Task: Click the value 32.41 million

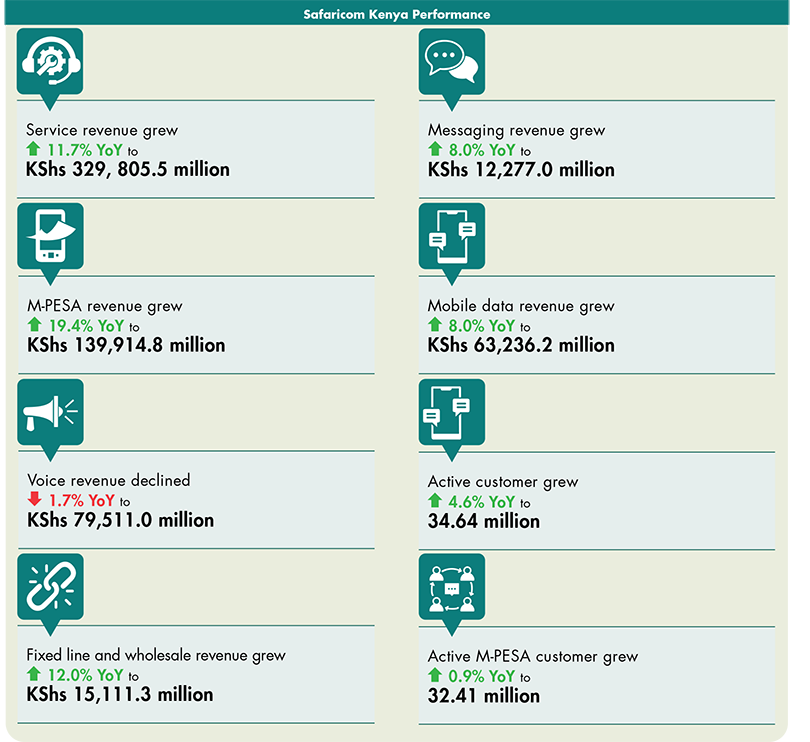Action: (484, 696)
